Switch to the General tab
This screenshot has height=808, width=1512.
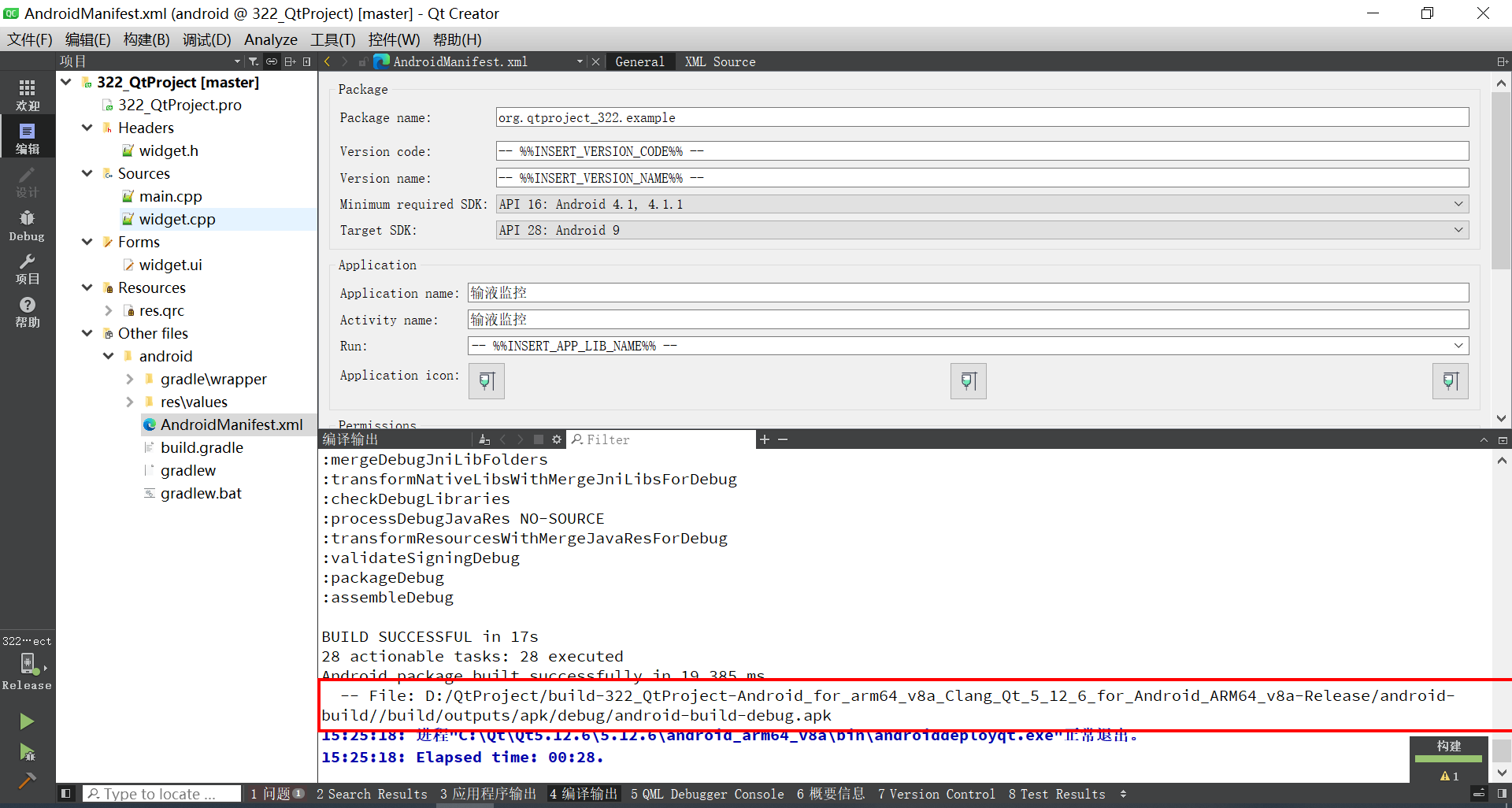(639, 61)
